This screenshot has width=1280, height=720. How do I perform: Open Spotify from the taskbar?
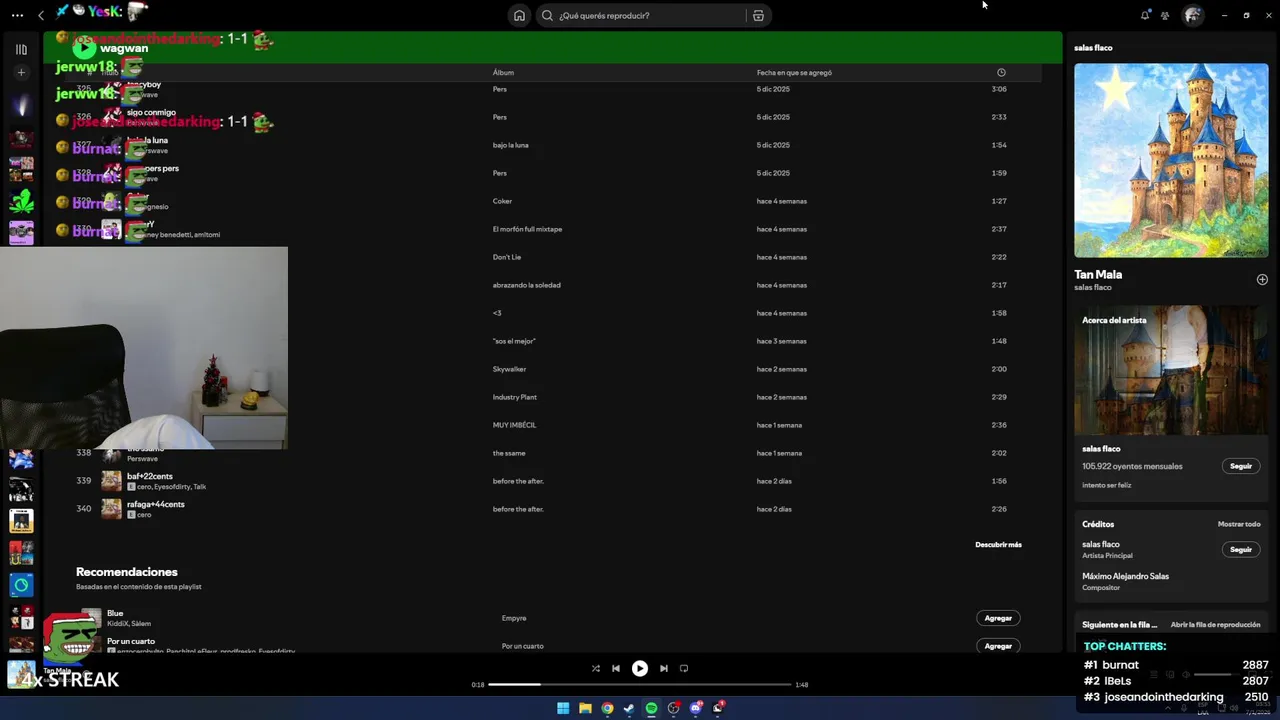click(651, 708)
